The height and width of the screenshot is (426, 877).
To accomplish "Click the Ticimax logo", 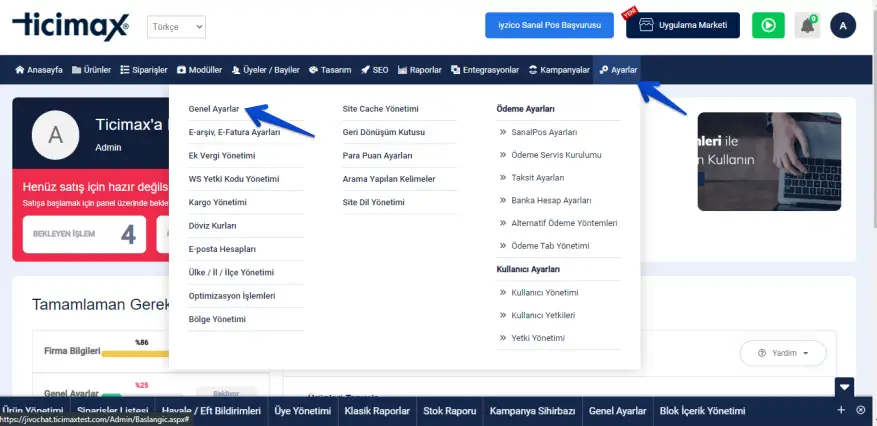I will point(71,27).
